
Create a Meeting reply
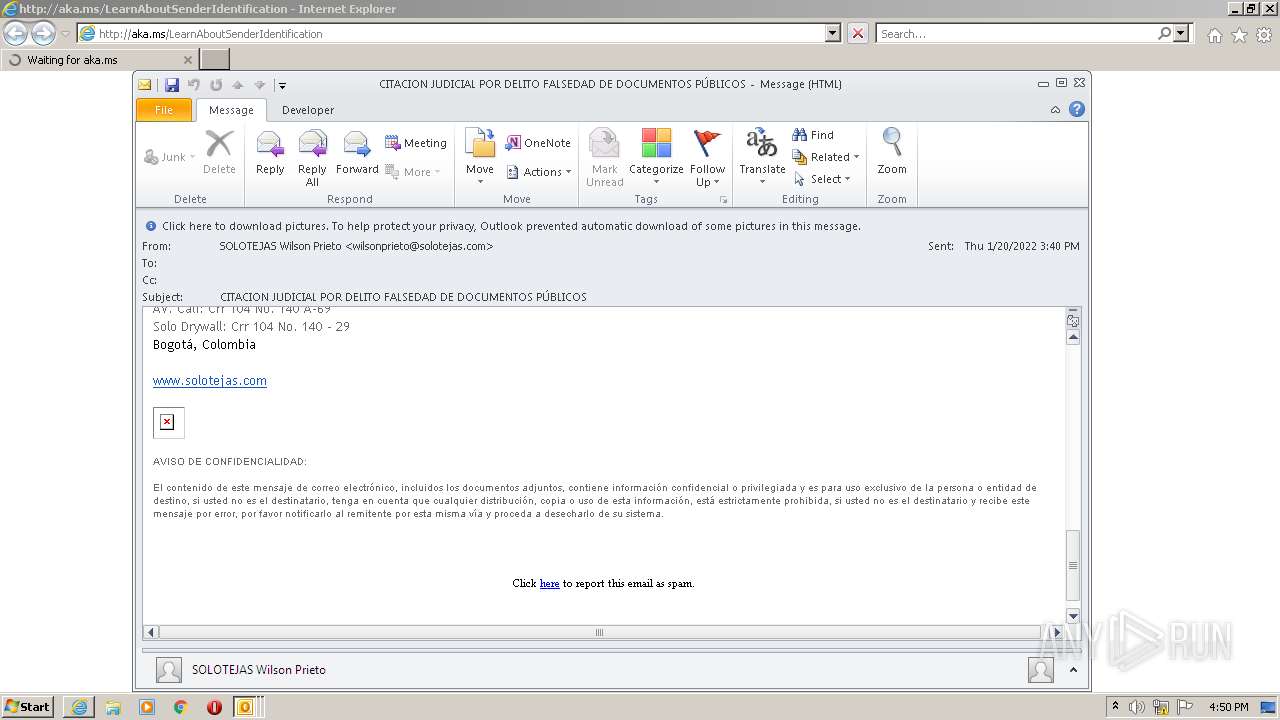(416, 143)
